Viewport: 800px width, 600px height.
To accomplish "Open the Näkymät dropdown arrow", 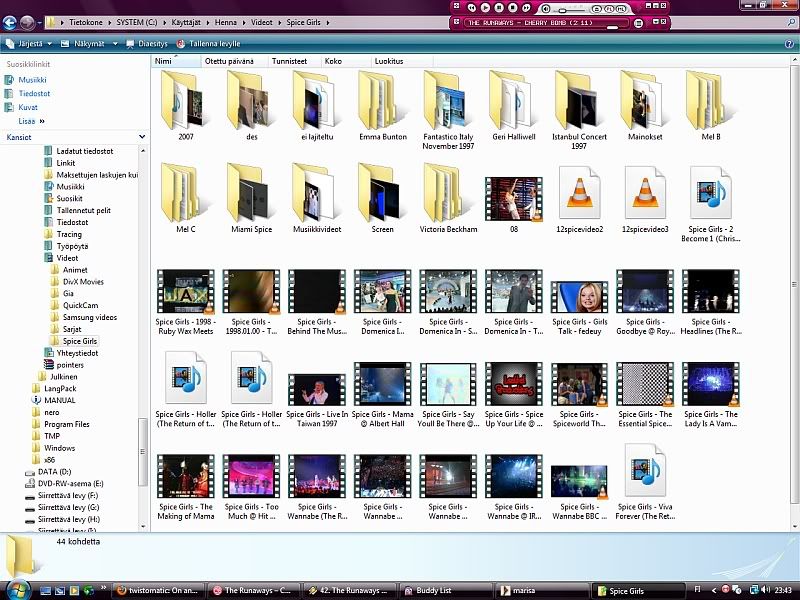I will [x=115, y=44].
